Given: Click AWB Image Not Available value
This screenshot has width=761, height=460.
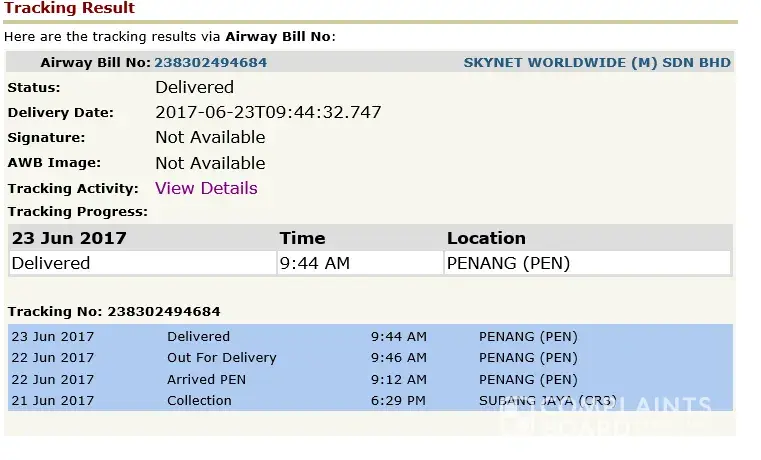Looking at the screenshot, I should tap(210, 163).
